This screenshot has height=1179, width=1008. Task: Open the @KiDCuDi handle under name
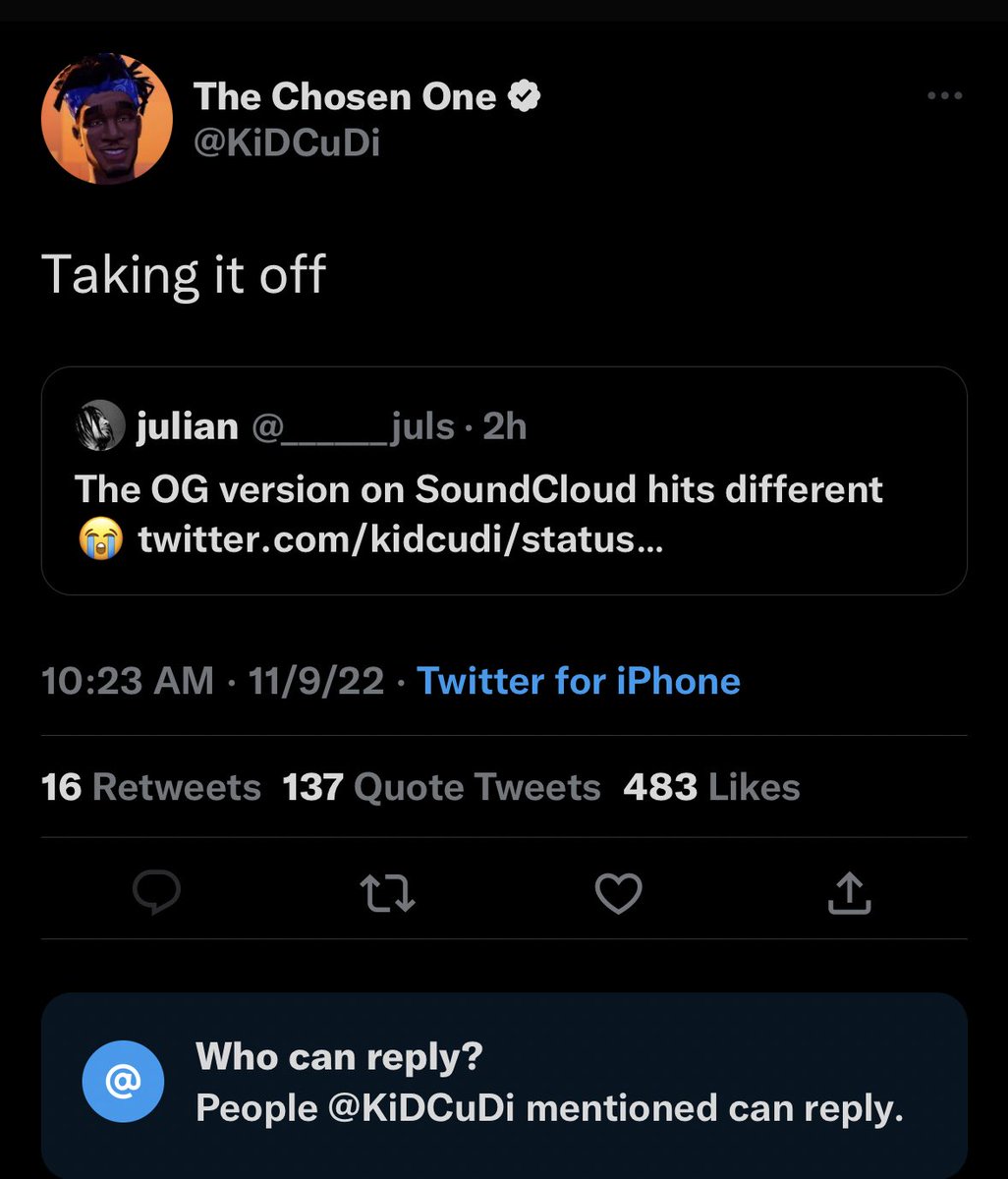pos(287,143)
